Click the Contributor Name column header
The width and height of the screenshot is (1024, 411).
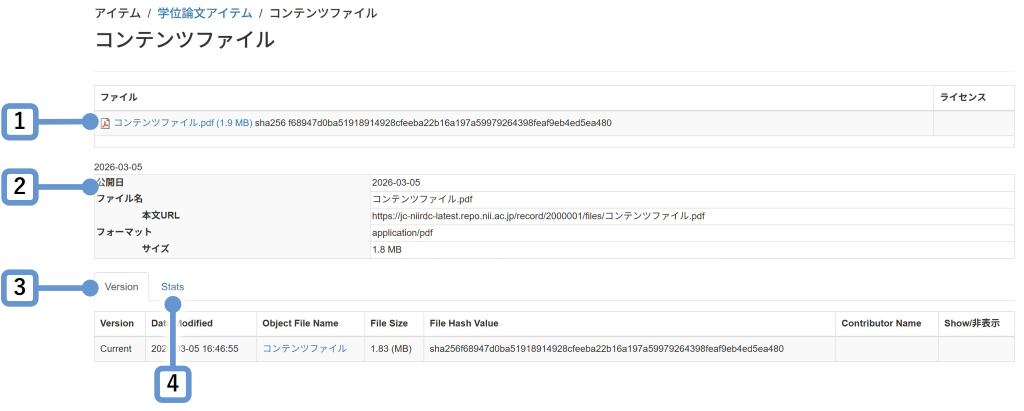pyautogui.click(x=880, y=324)
